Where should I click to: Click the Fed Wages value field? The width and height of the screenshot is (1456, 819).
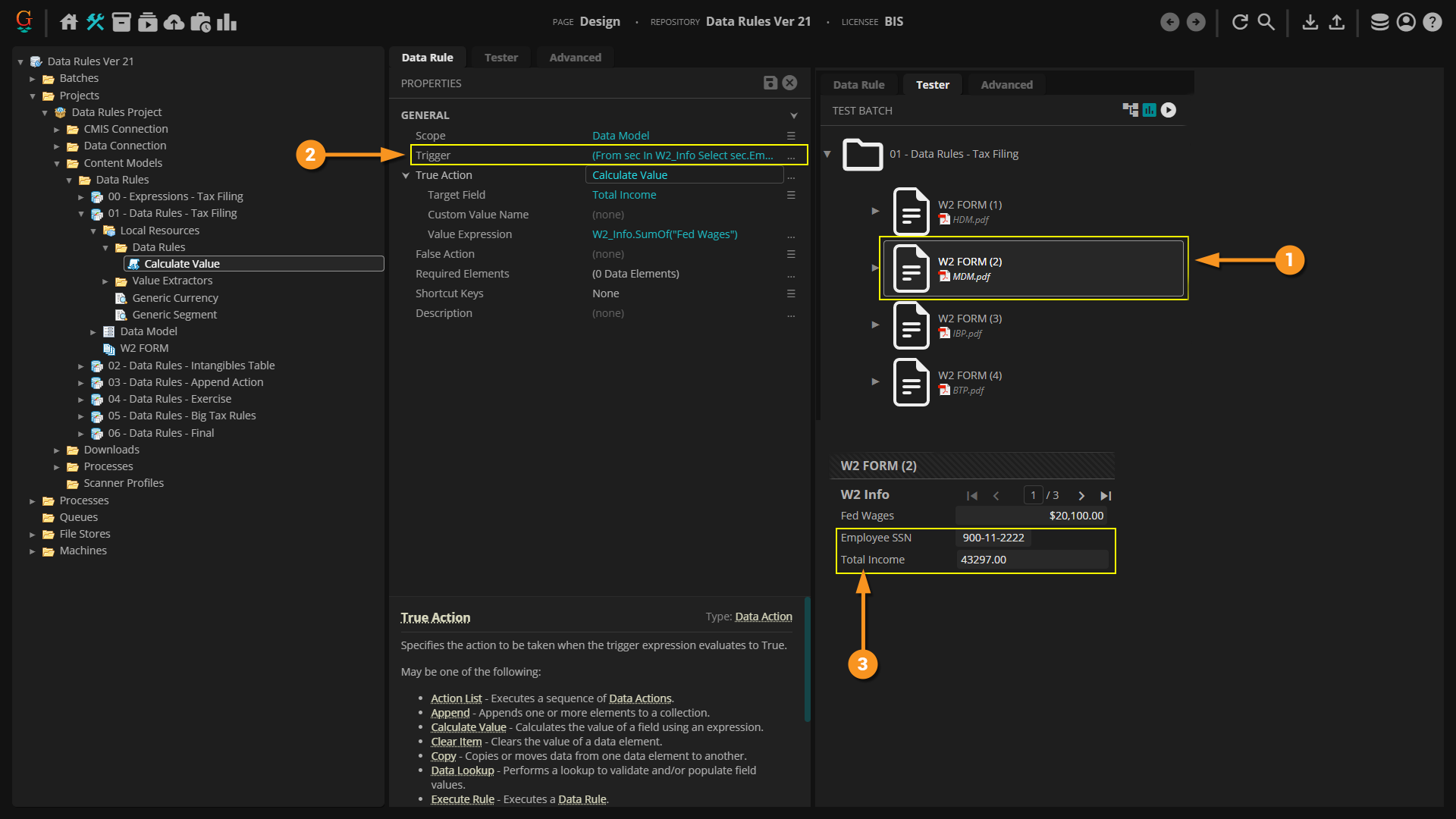pos(1031,516)
